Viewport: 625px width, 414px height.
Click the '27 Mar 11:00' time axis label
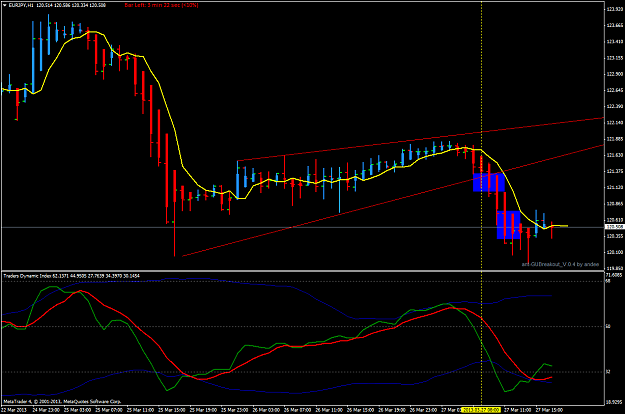pos(517,410)
